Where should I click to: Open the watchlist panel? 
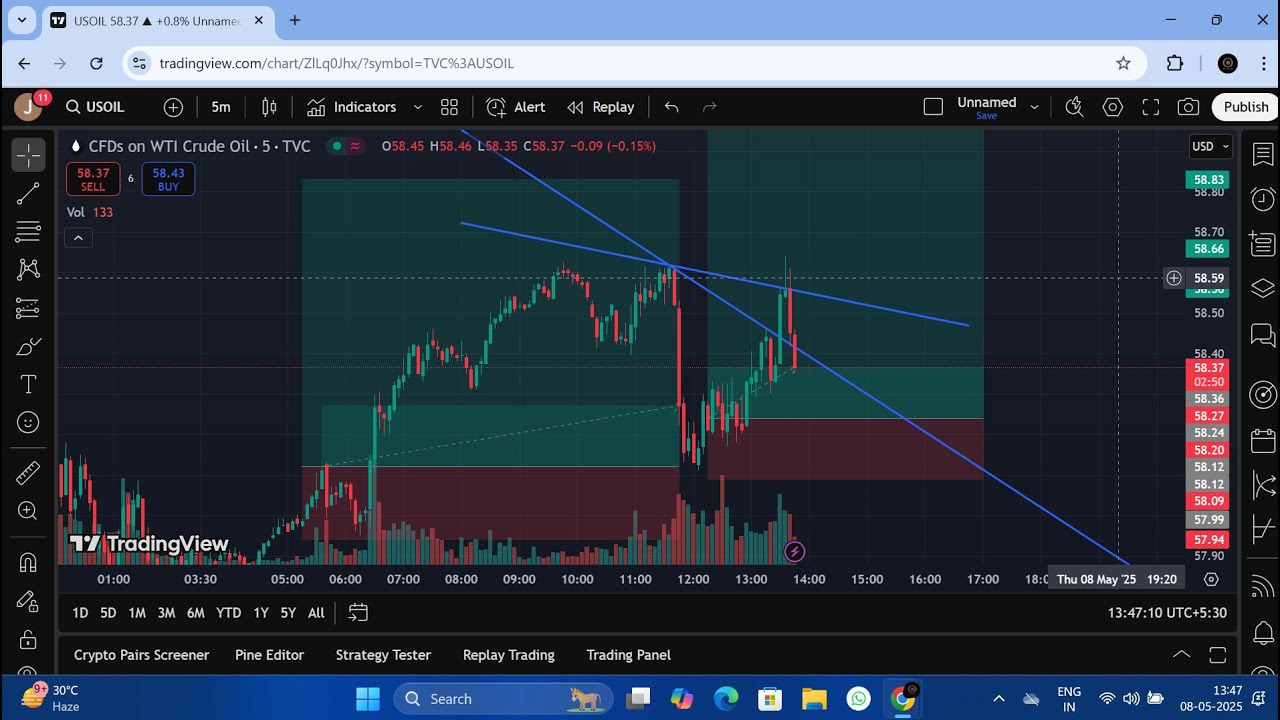point(1263,155)
